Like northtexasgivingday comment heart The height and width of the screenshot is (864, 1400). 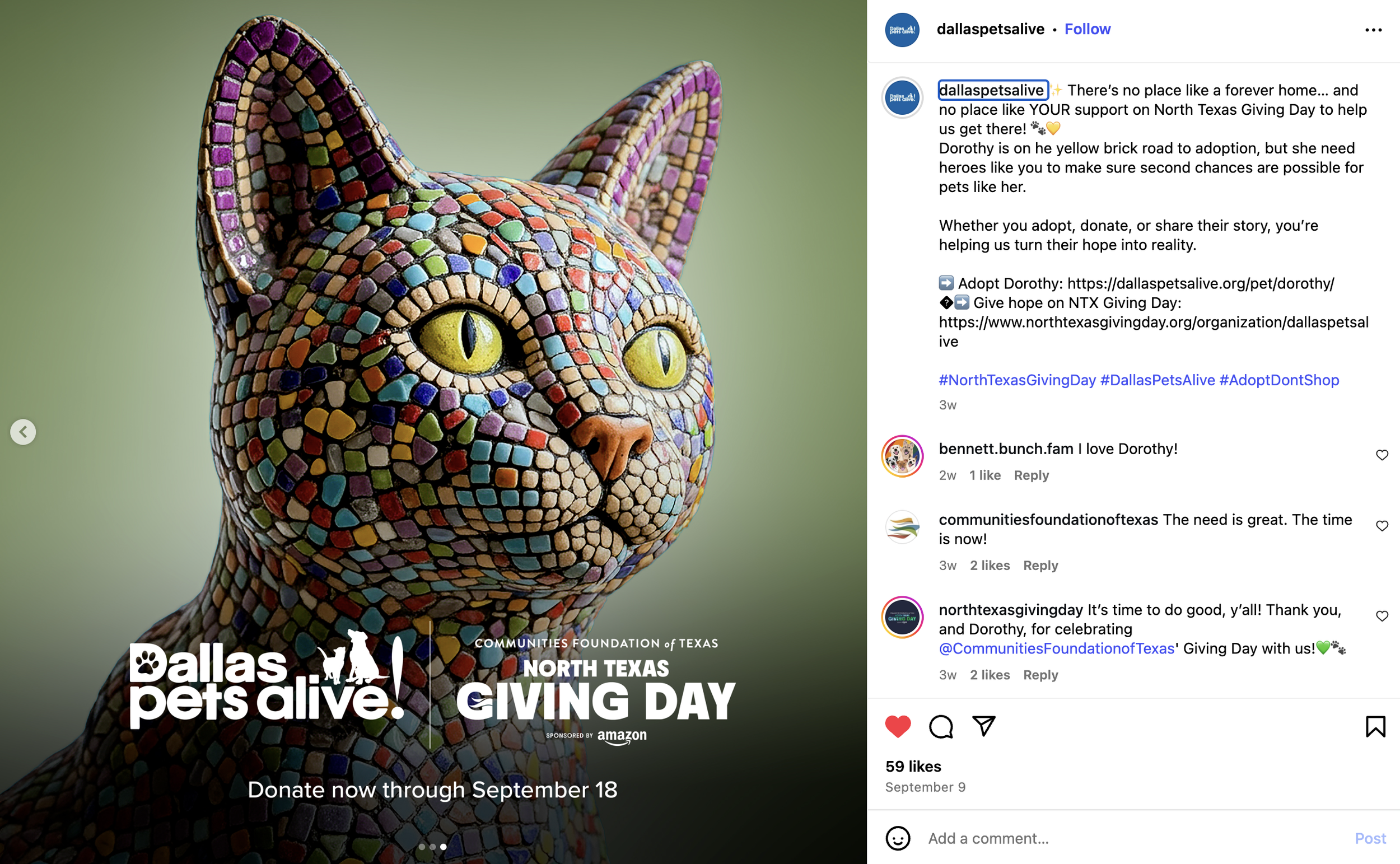(x=1382, y=616)
